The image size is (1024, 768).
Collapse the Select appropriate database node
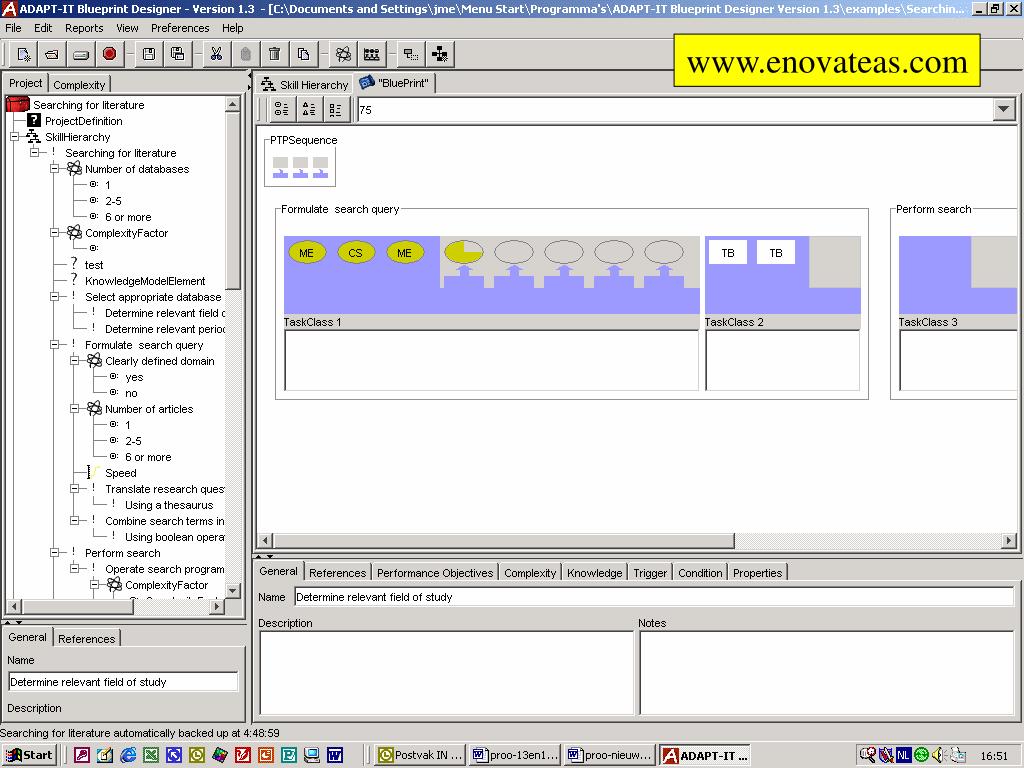pyautogui.click(x=55, y=296)
